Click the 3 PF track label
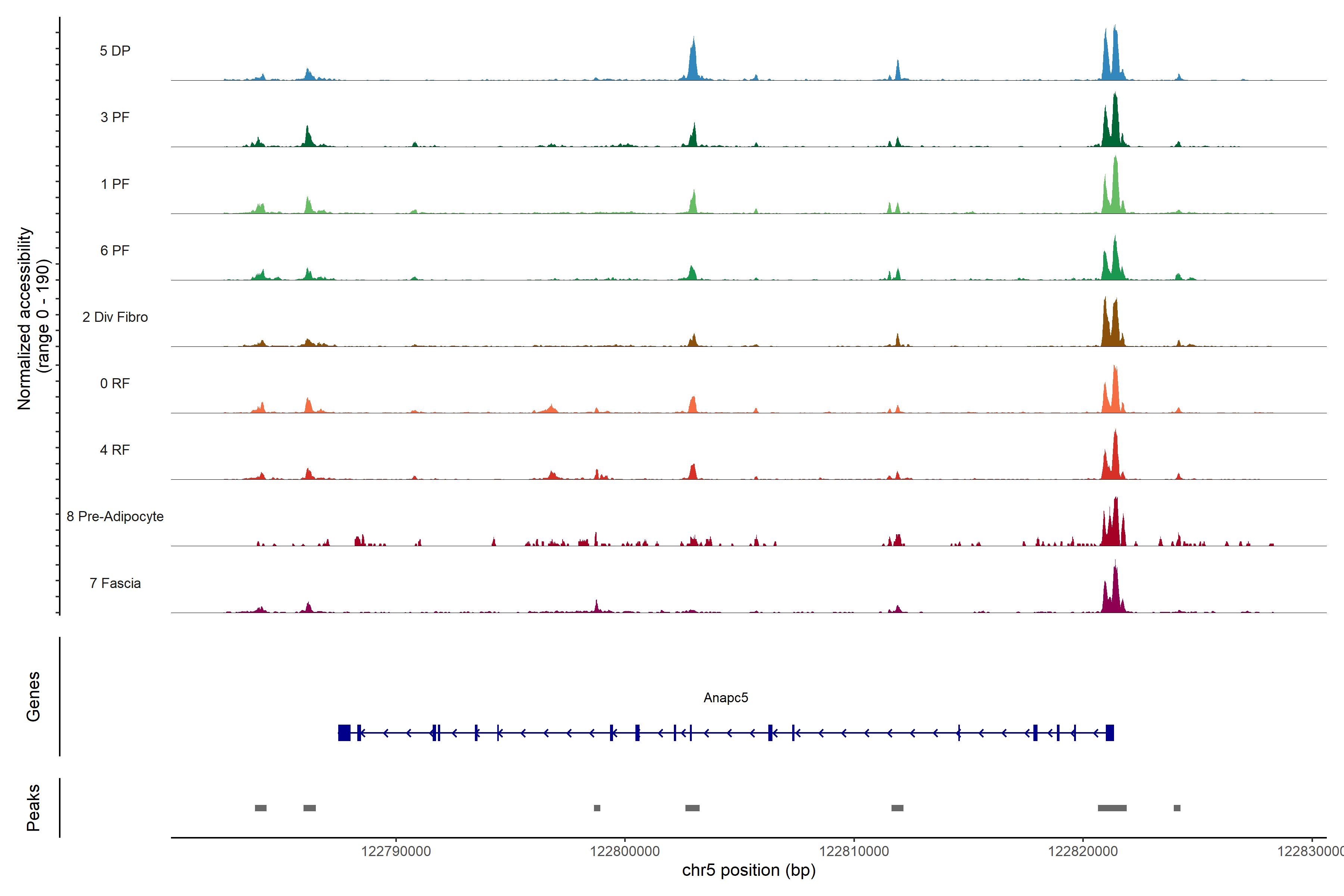The width and height of the screenshot is (1344, 896). point(115,117)
